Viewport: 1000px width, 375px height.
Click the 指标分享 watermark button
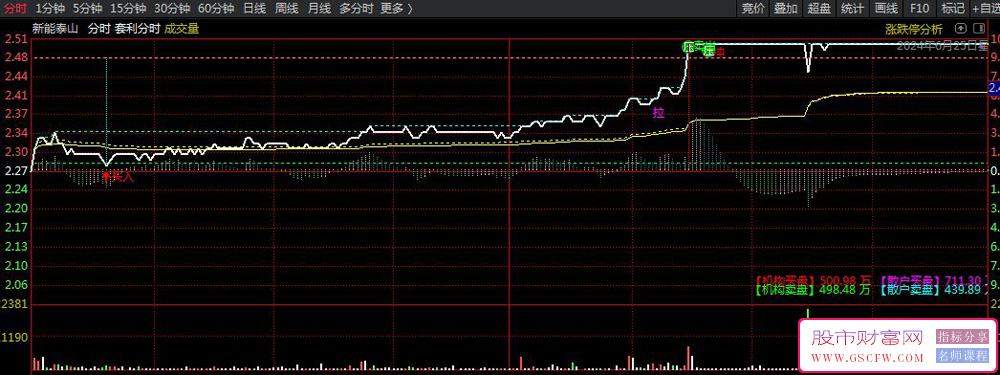click(962, 337)
